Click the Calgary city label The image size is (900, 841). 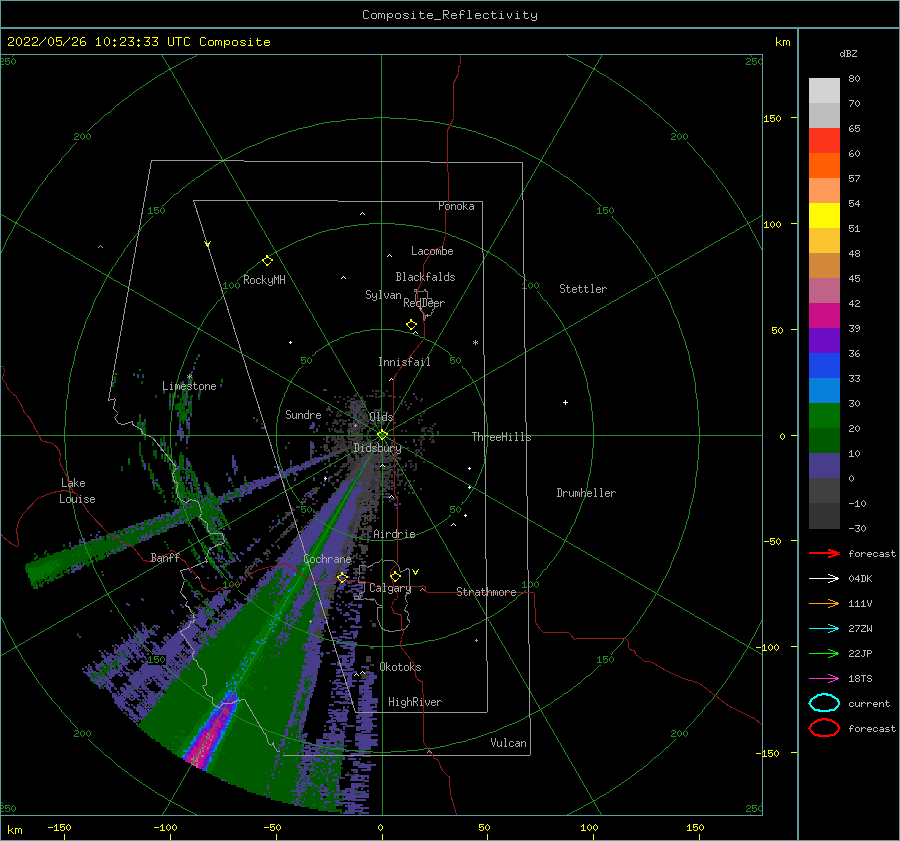[x=390, y=588]
